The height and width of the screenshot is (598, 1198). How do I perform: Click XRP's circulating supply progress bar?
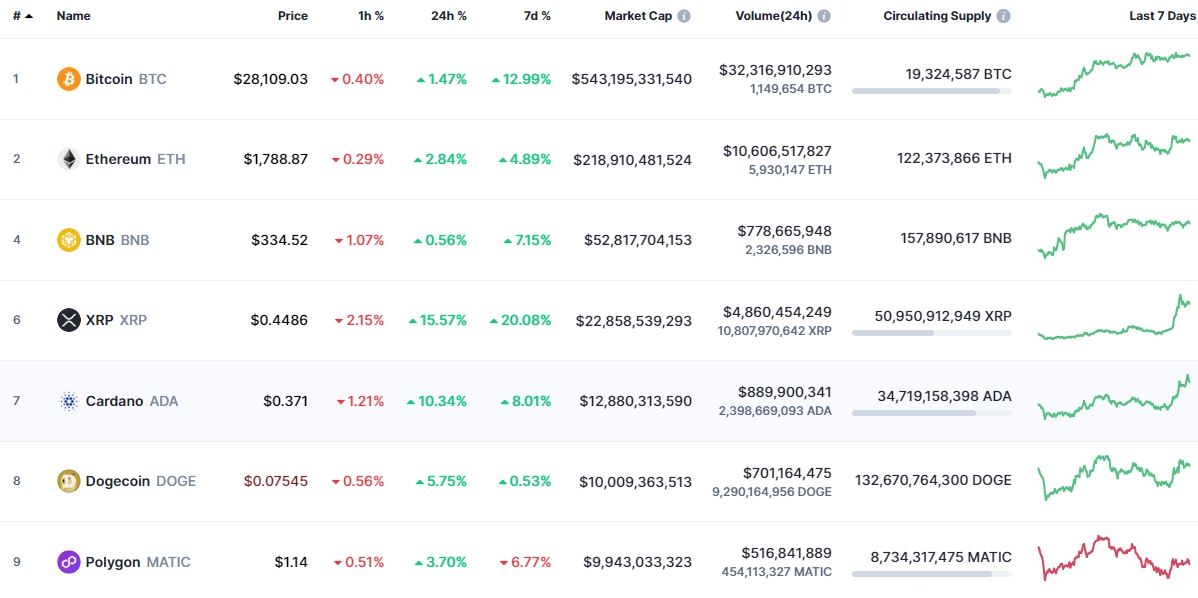(x=931, y=333)
